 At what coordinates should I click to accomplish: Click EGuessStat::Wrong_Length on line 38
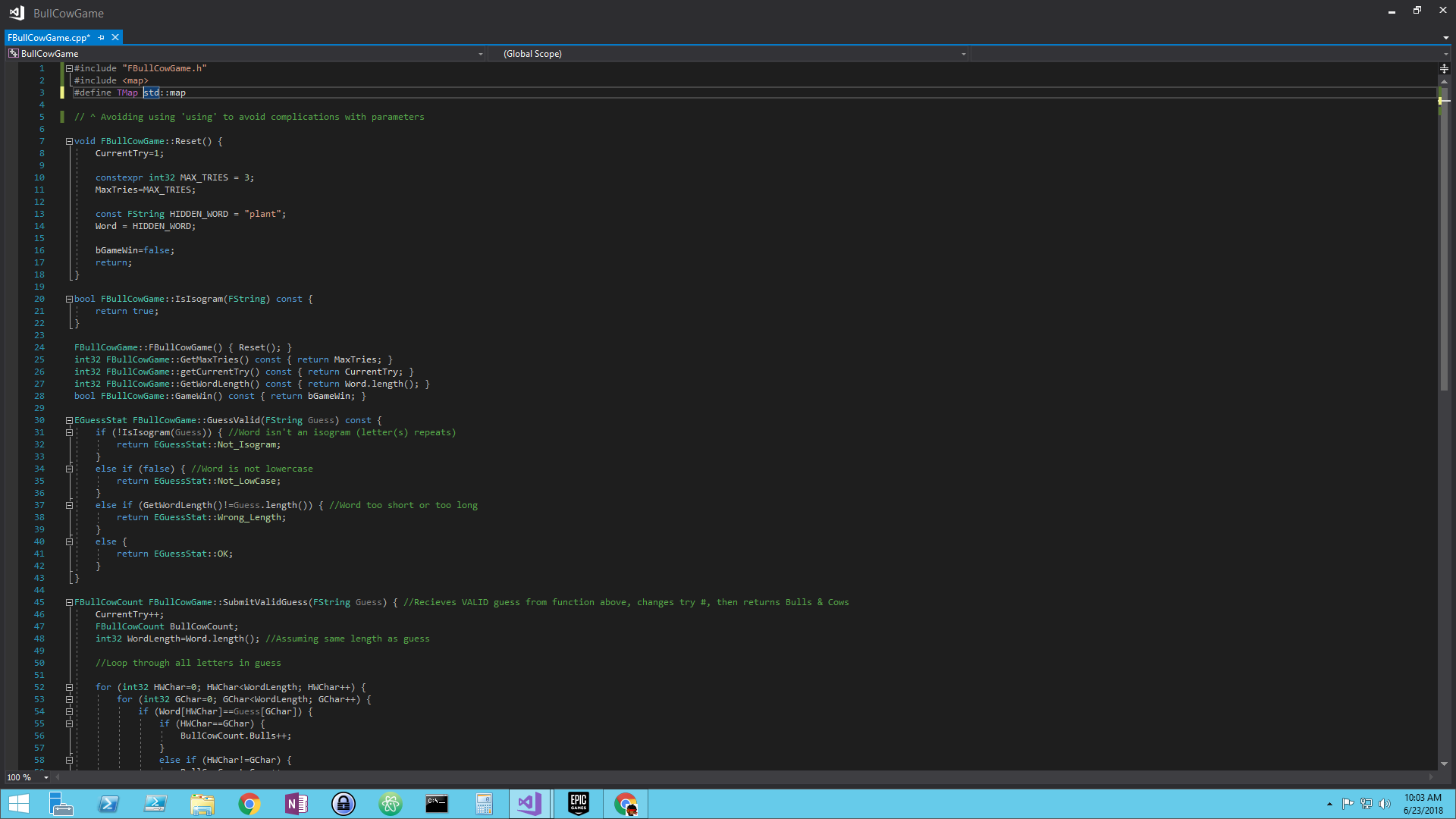pos(219,517)
